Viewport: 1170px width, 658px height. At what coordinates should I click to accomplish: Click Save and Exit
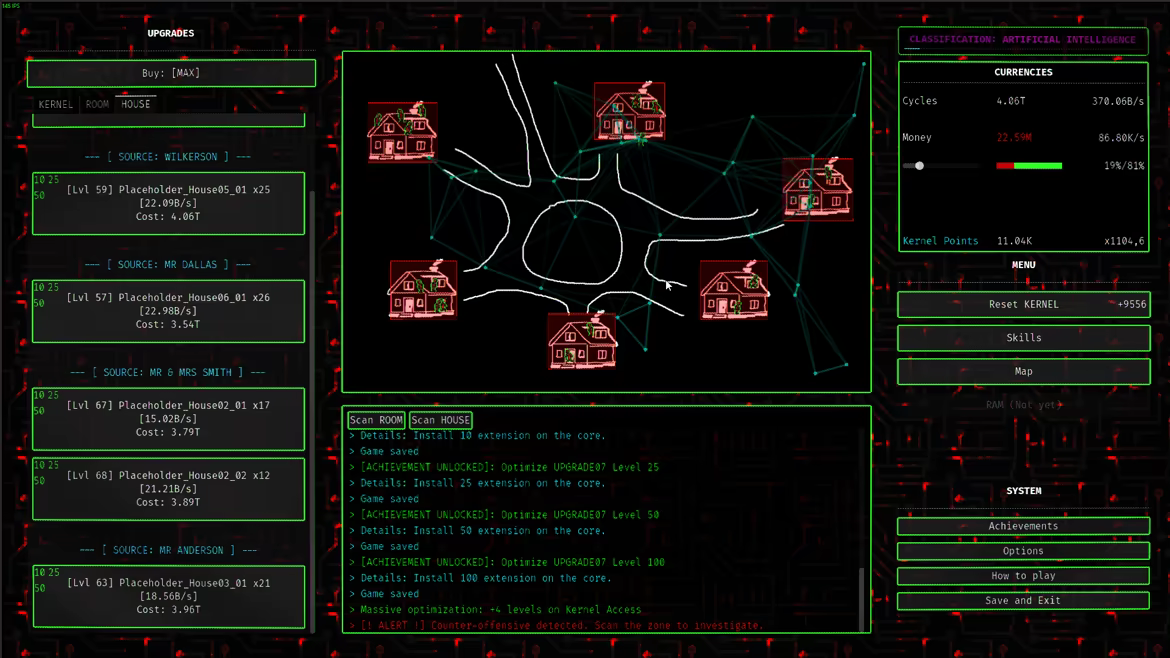[x=1023, y=601]
